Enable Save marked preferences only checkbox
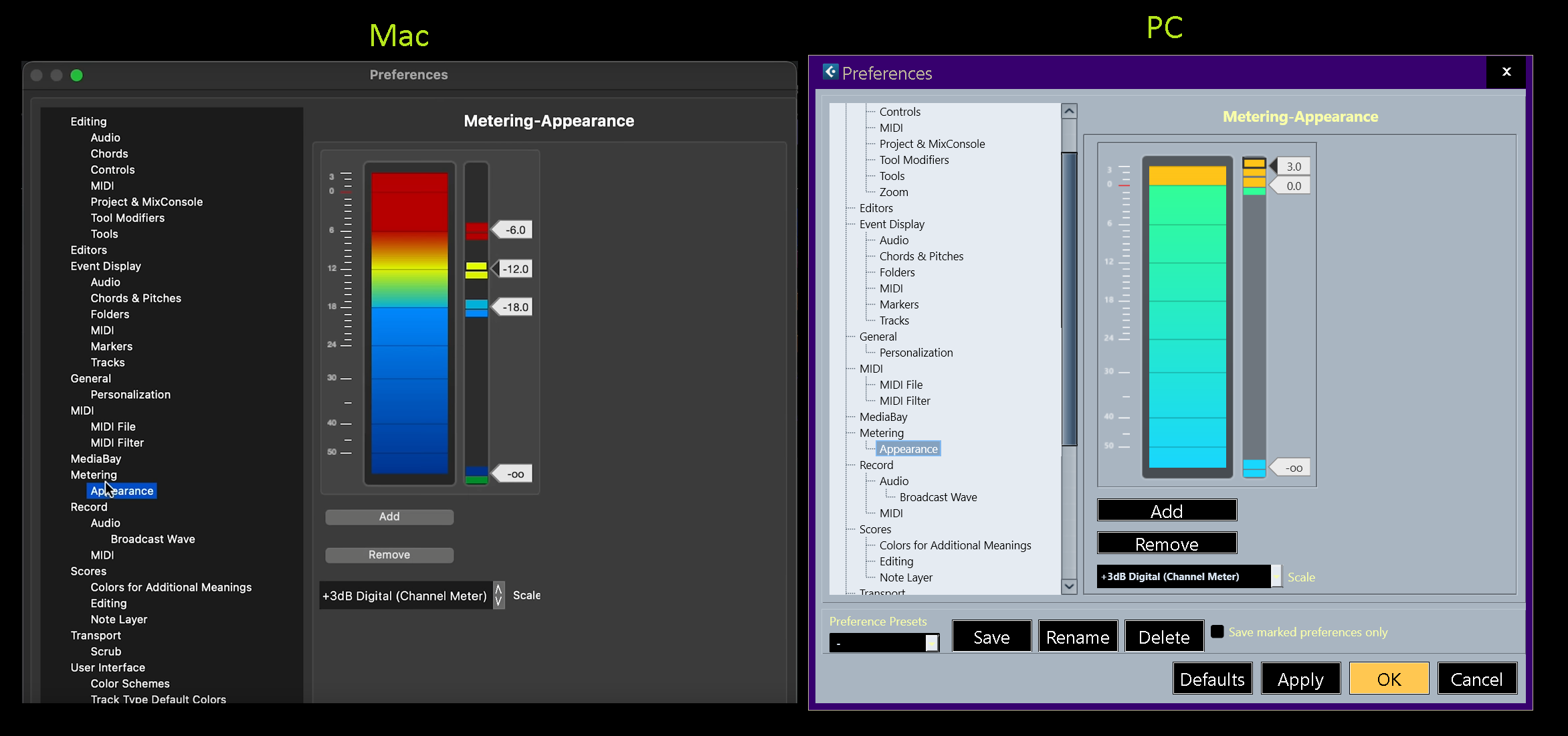The width and height of the screenshot is (1568, 736). 1217,632
